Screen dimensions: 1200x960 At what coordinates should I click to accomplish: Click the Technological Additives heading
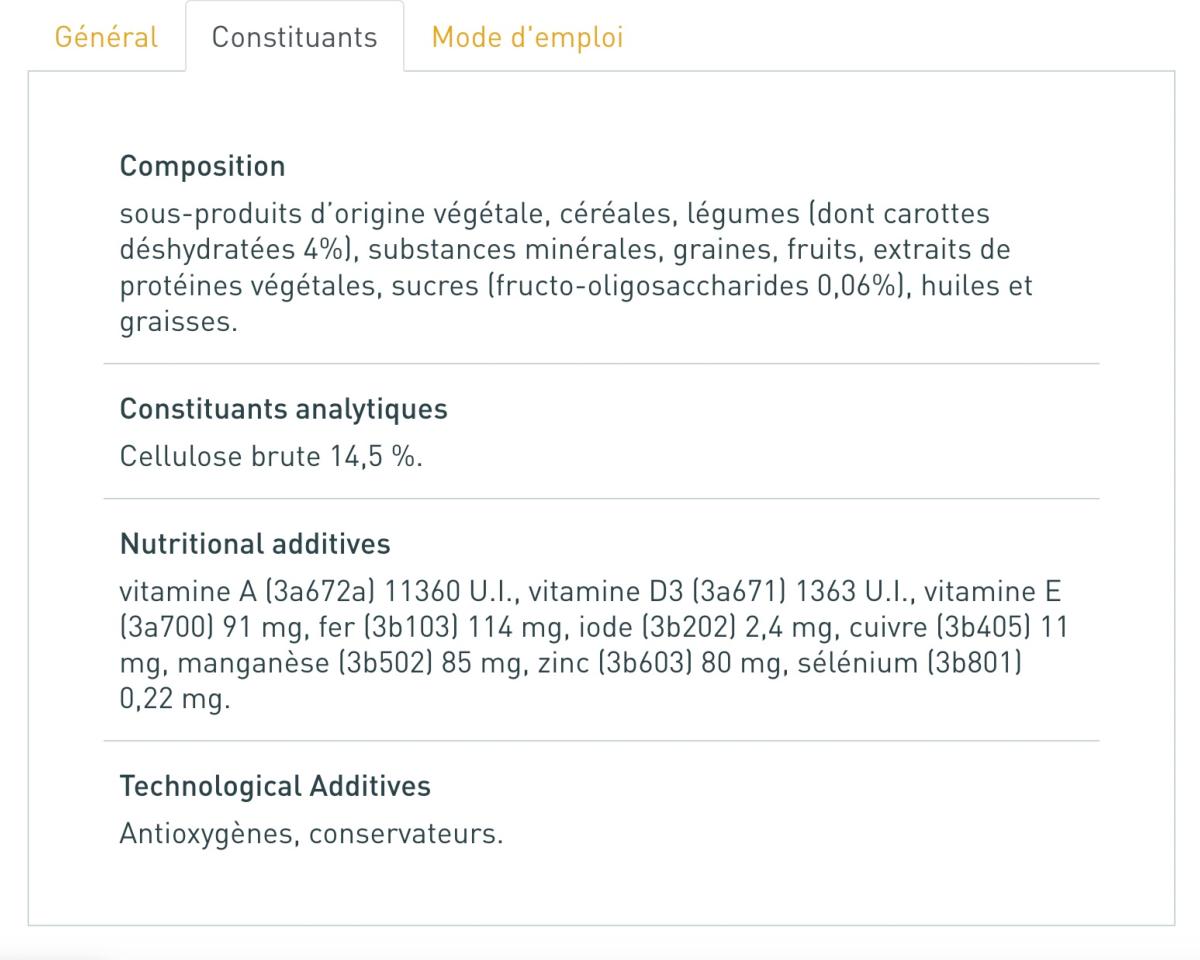pyautogui.click(x=275, y=786)
